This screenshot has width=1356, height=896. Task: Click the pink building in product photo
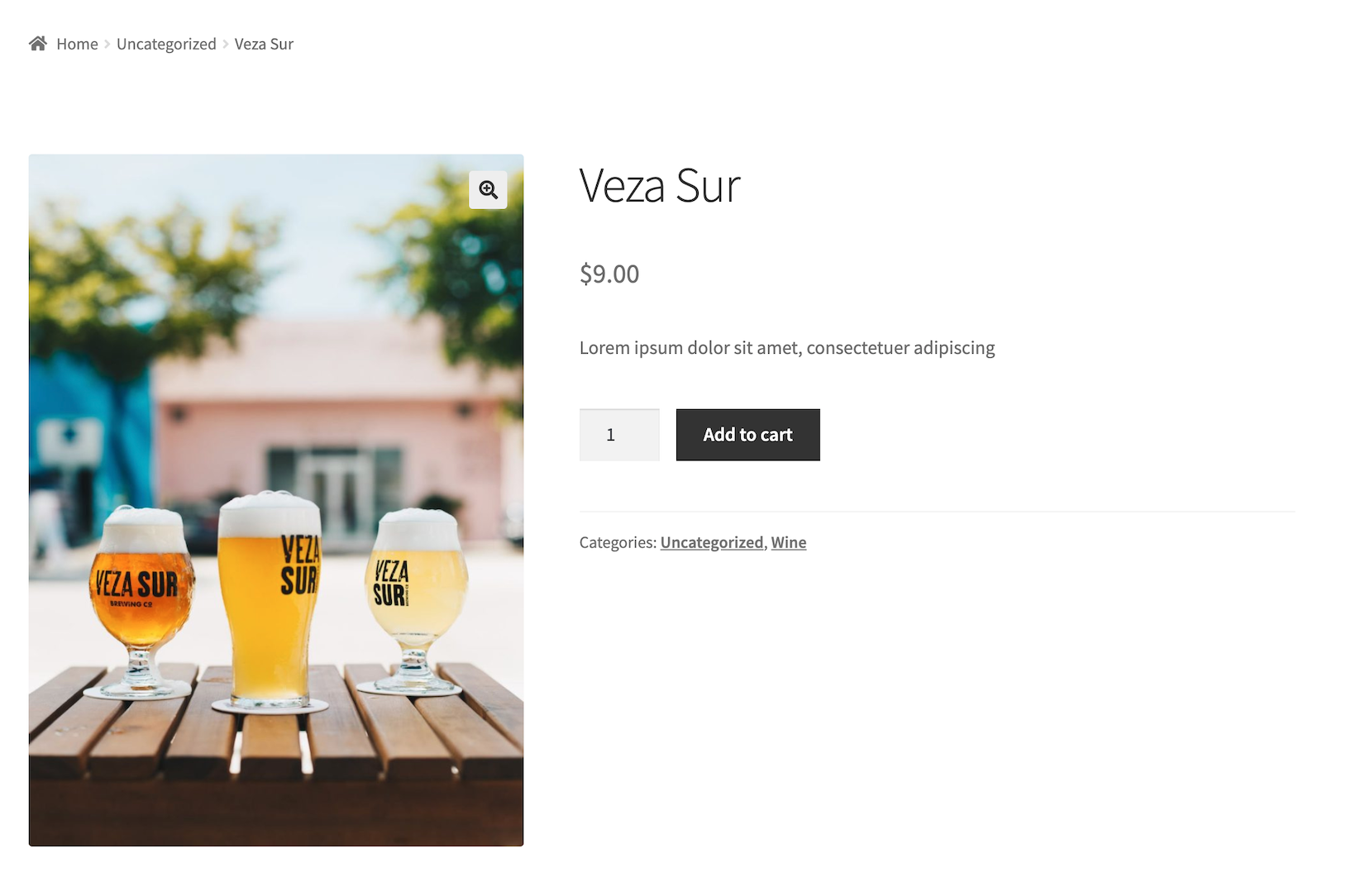click(x=331, y=413)
